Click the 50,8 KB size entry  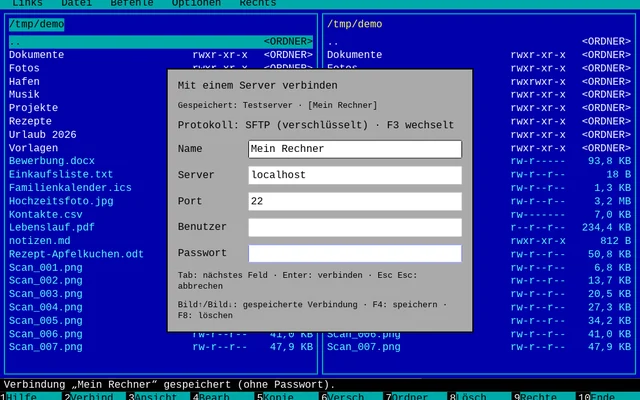(609, 254)
